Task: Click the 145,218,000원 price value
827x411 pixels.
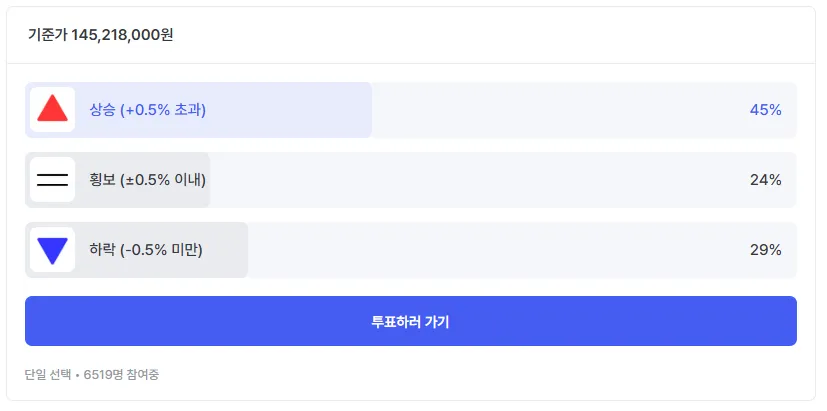Action: coord(122,35)
